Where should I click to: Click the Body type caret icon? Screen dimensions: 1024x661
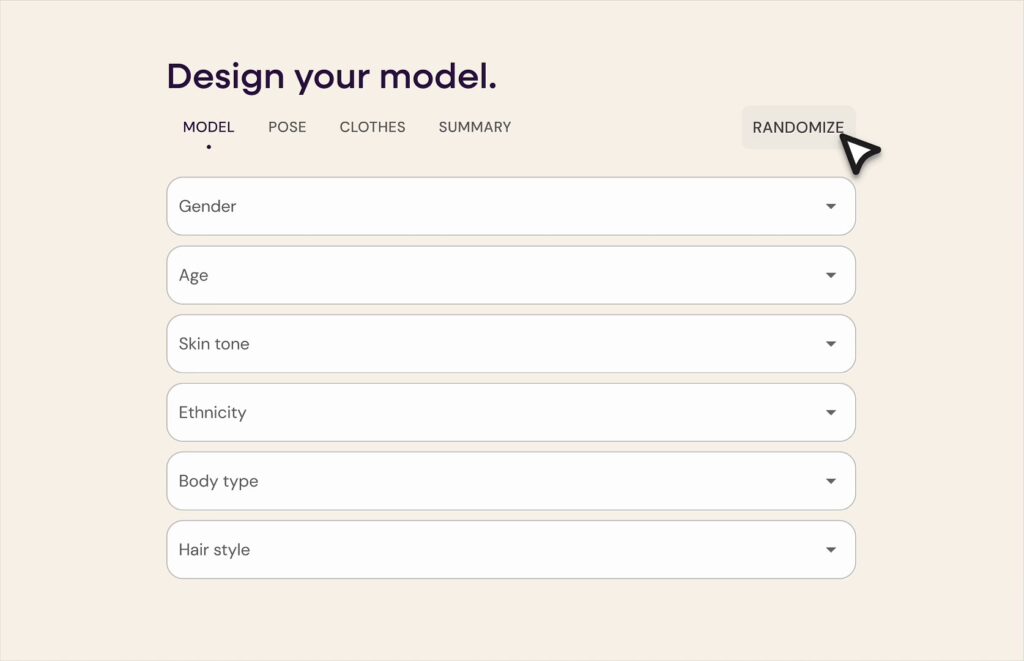[830, 481]
